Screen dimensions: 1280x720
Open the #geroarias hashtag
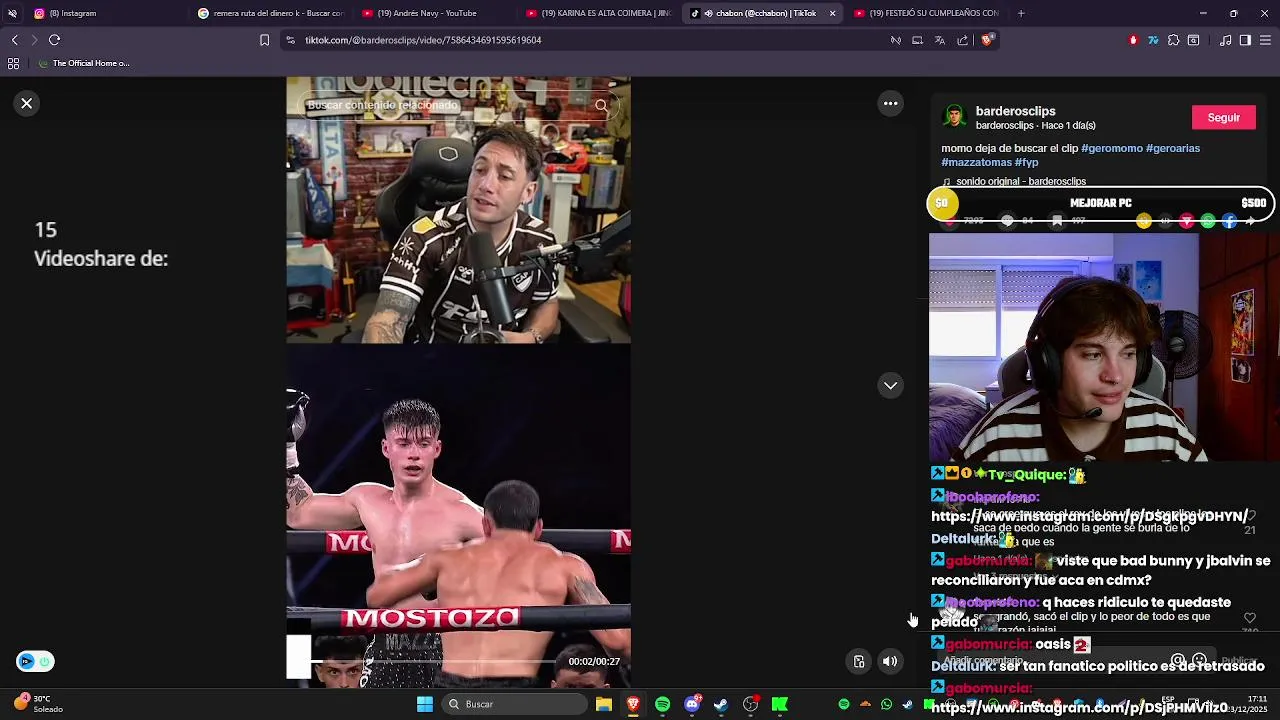point(1172,148)
